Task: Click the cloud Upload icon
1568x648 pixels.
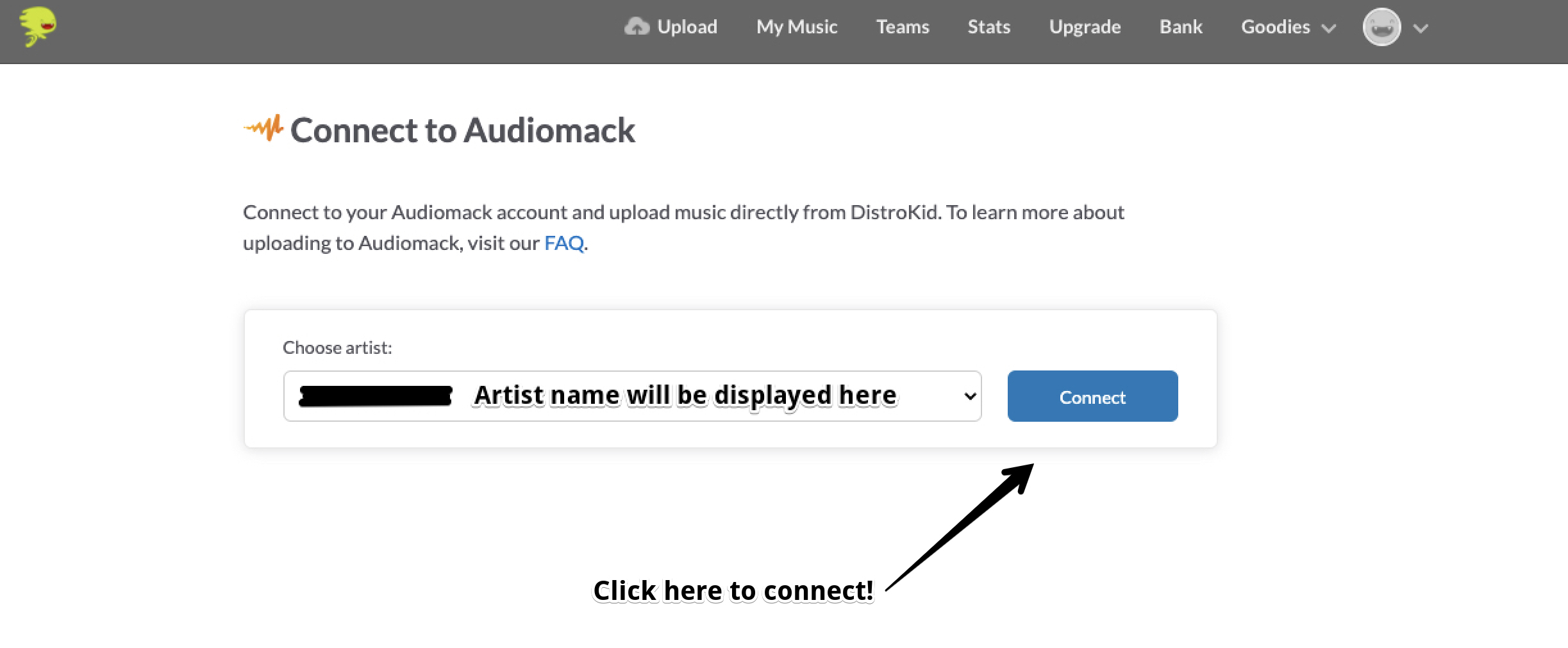Action: tap(638, 26)
